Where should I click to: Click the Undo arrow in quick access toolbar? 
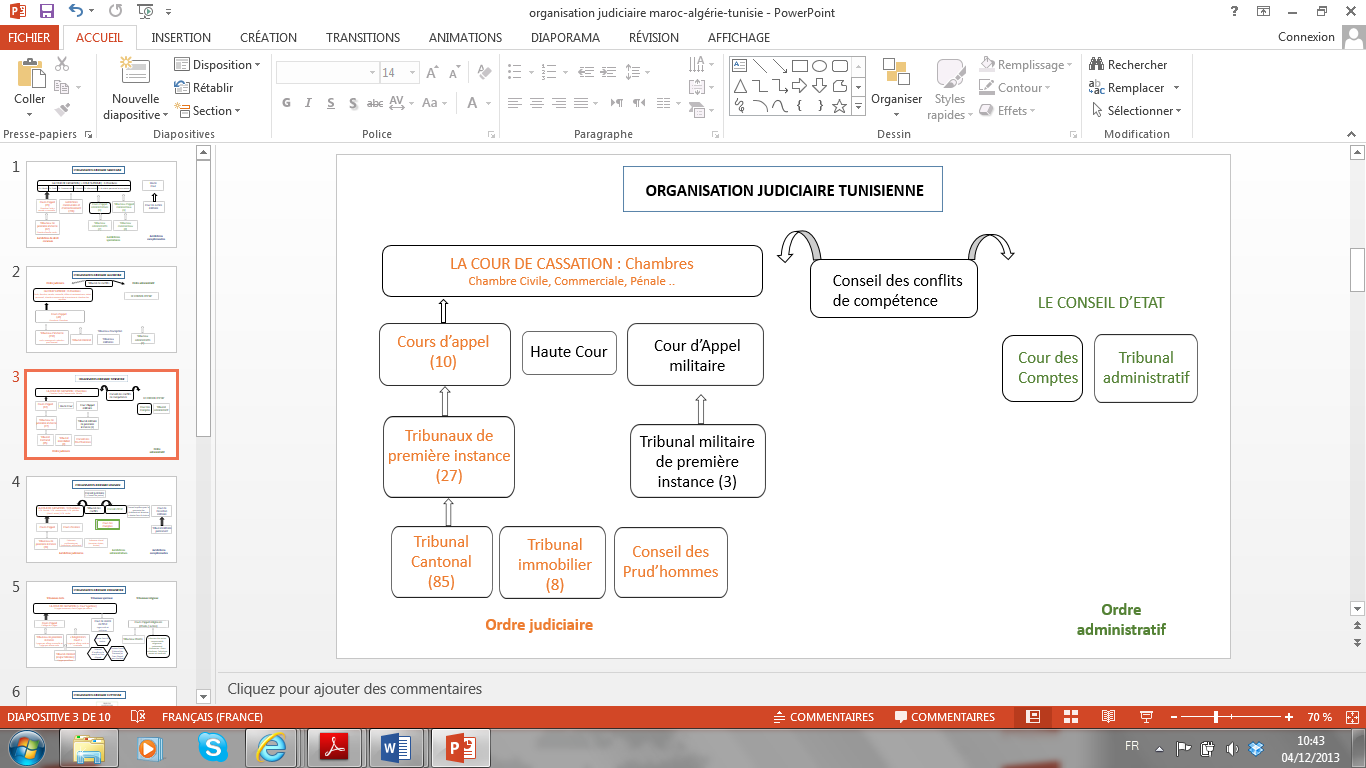pyautogui.click(x=77, y=12)
